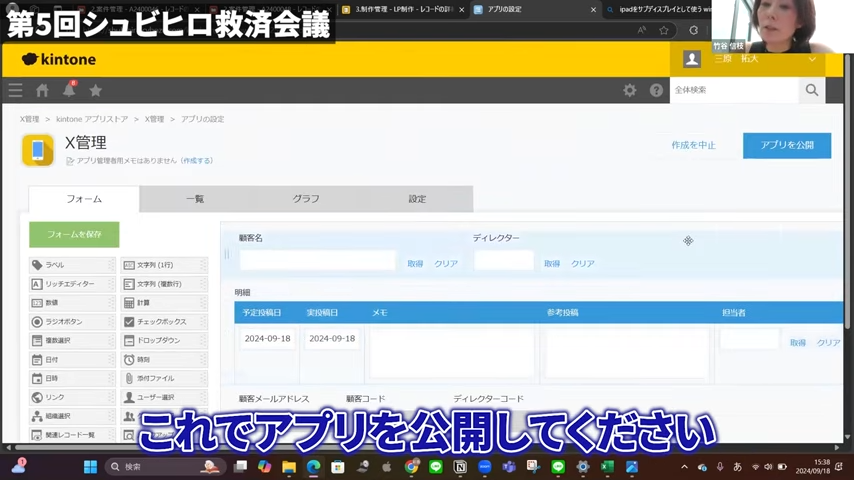
Task: Click the 顧客名 input field
Action: pos(318,260)
